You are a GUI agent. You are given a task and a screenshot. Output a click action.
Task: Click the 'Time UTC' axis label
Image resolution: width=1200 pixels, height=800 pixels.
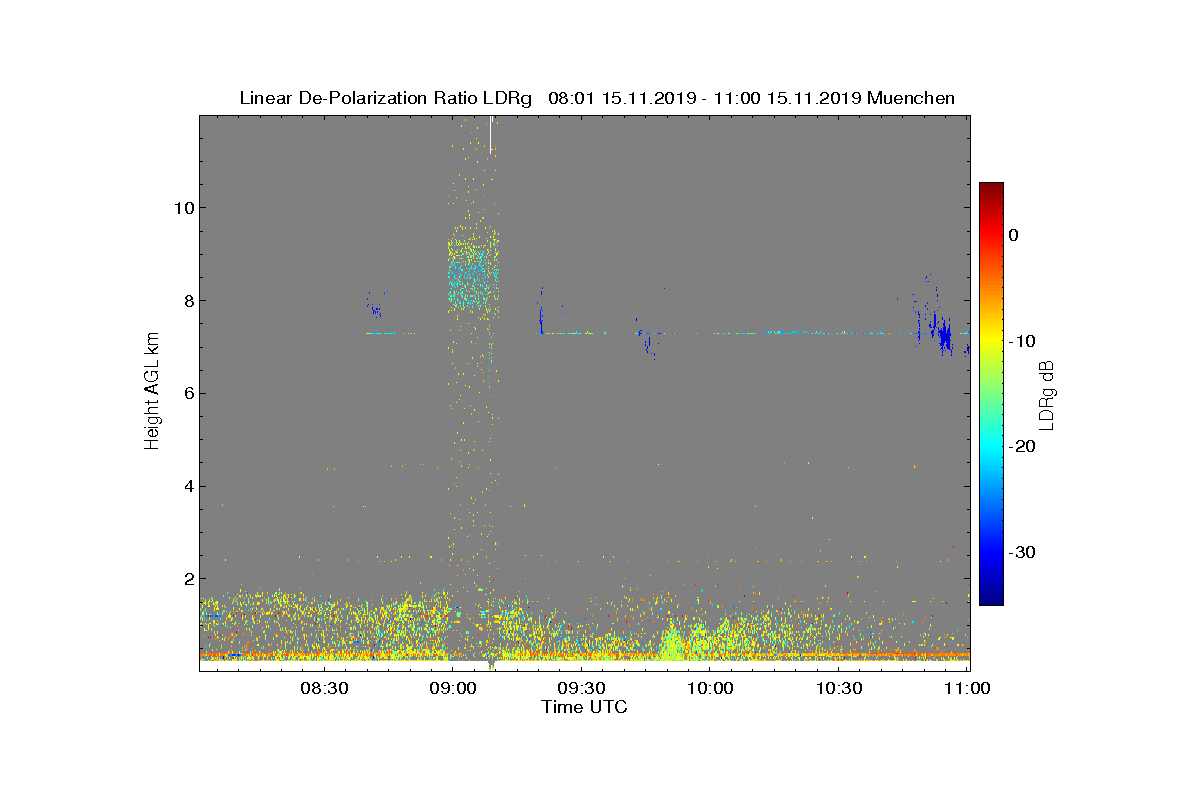[585, 707]
